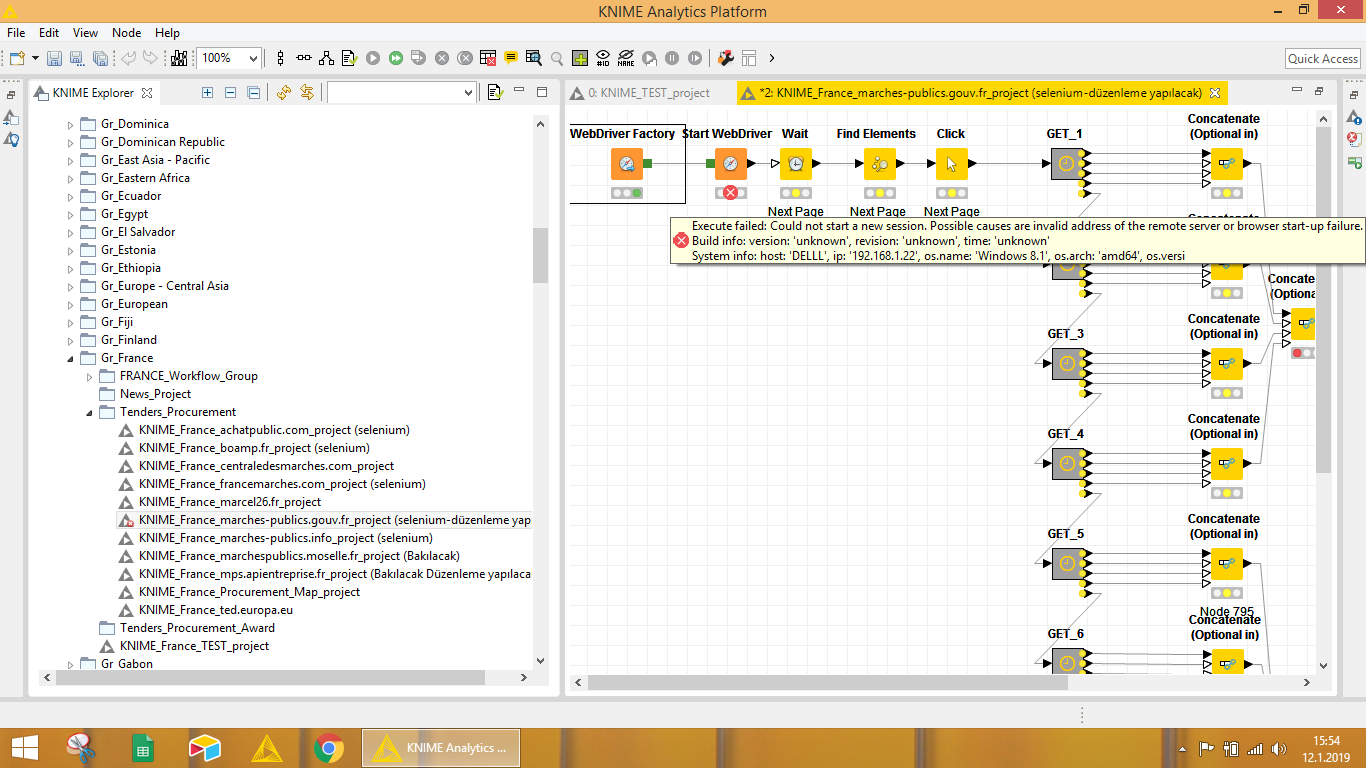
Task: Collapse the Tenders_Procurement folder
Action: (90, 413)
